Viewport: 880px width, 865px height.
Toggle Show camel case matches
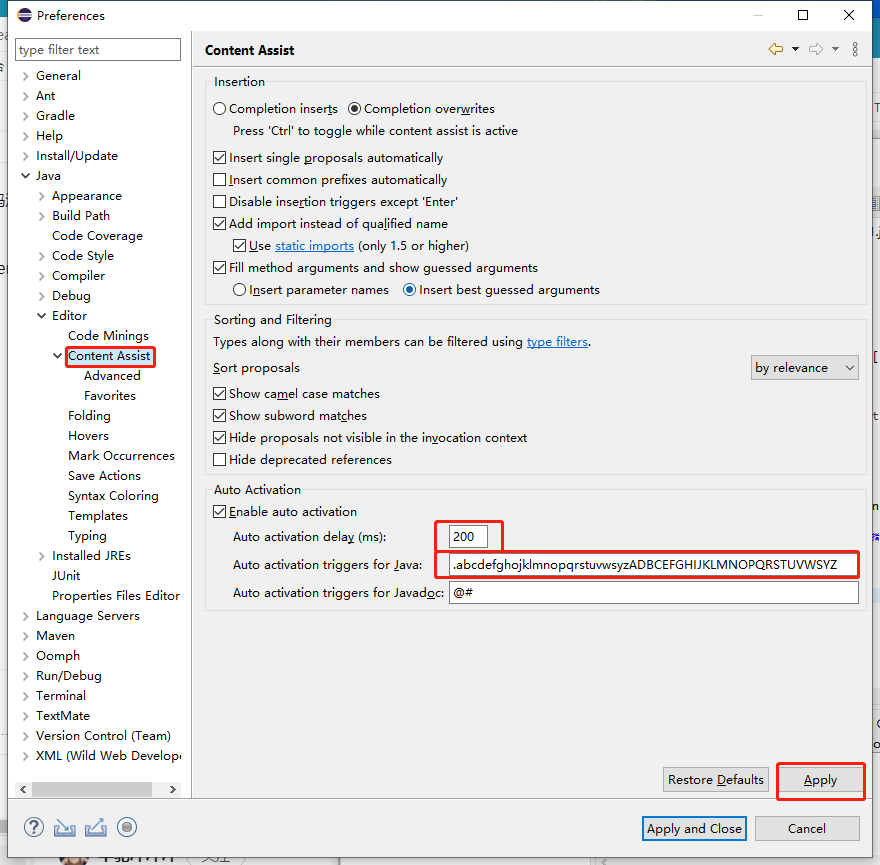[x=219, y=393]
